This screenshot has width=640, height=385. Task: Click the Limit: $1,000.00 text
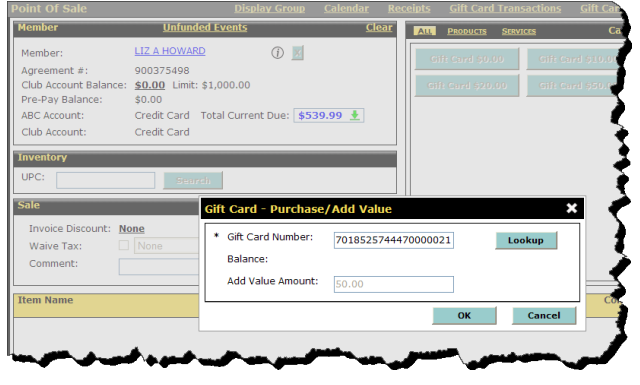coord(211,85)
